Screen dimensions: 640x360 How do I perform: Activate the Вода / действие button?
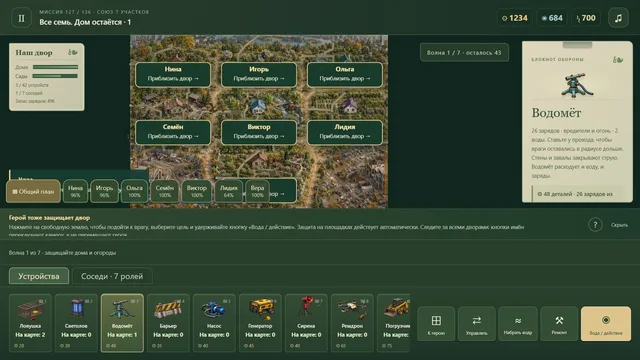[x=606, y=324]
